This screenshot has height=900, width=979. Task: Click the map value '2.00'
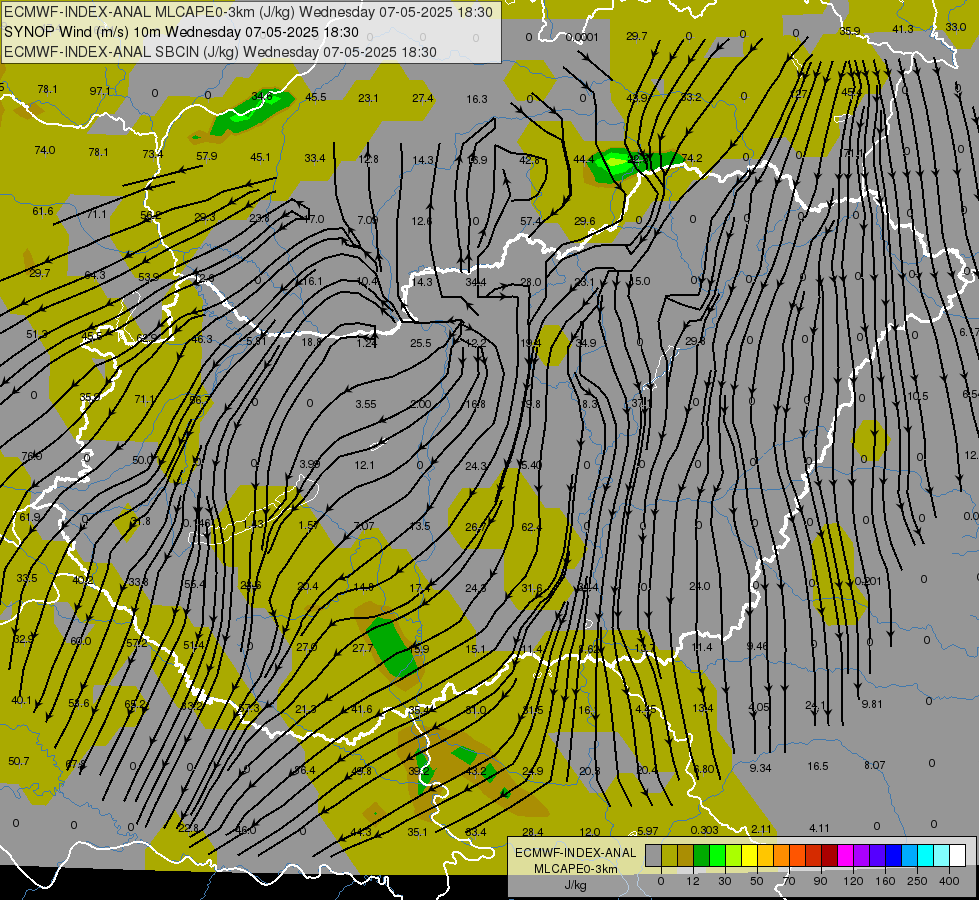420,404
